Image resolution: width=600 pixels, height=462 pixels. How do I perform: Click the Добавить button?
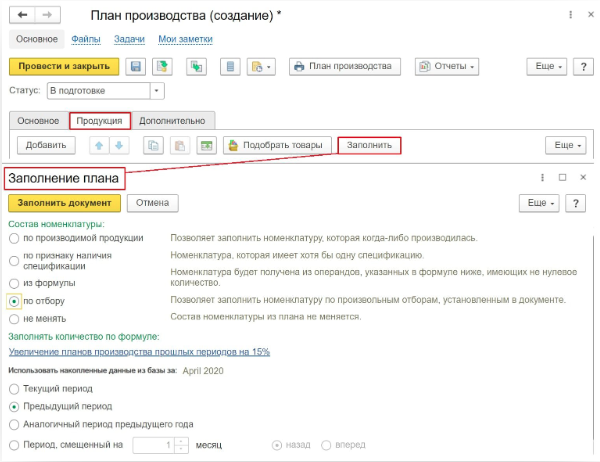(x=46, y=145)
